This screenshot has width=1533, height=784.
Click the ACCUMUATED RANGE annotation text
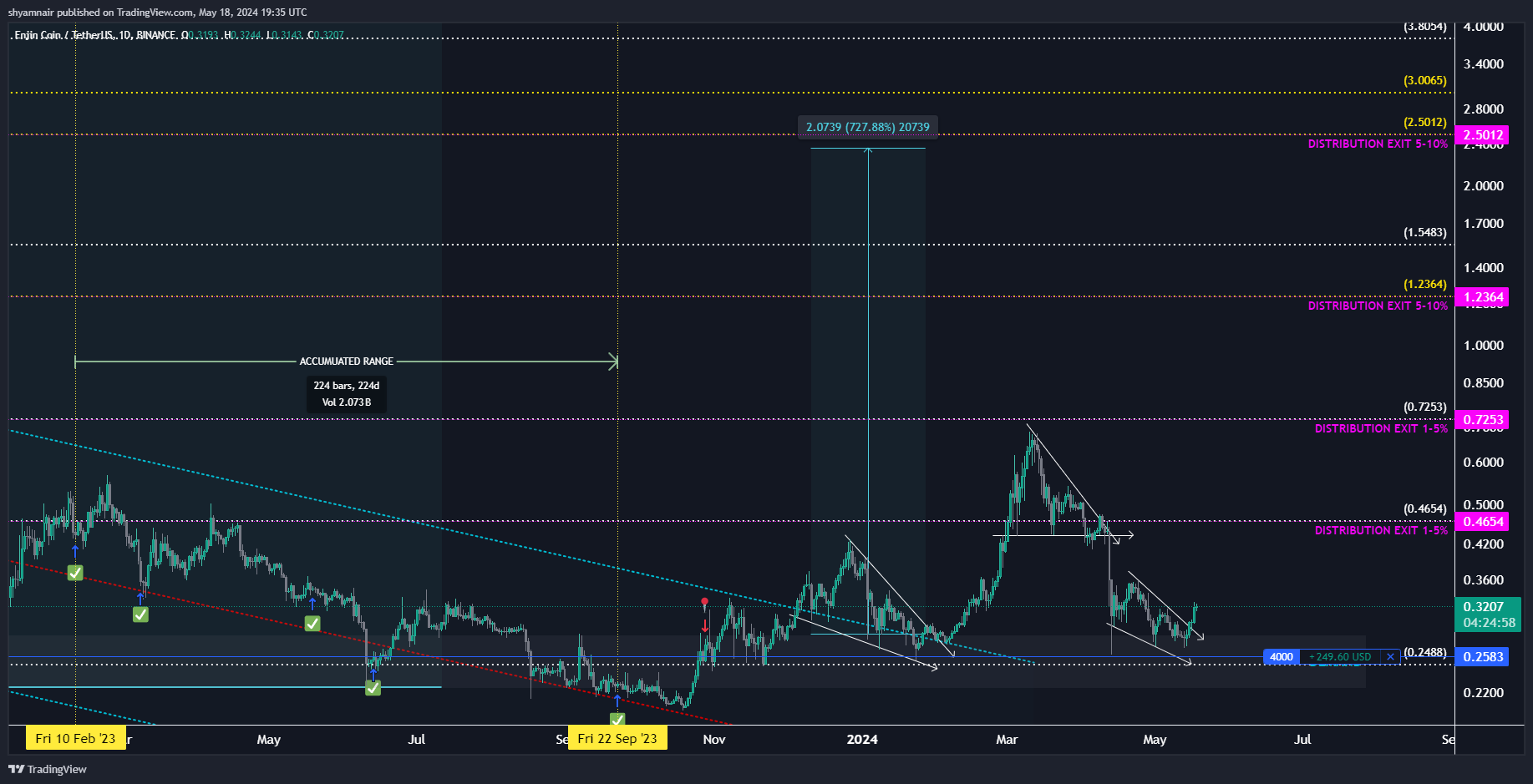tap(347, 362)
